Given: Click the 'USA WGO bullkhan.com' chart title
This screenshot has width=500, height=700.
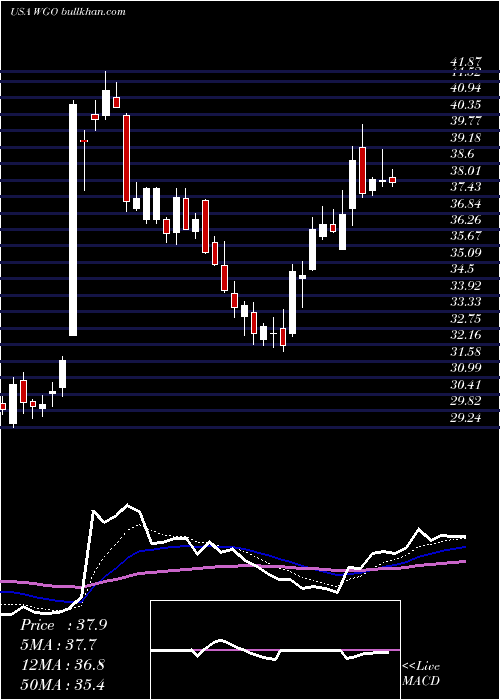Looking at the screenshot, I should 68,12.
